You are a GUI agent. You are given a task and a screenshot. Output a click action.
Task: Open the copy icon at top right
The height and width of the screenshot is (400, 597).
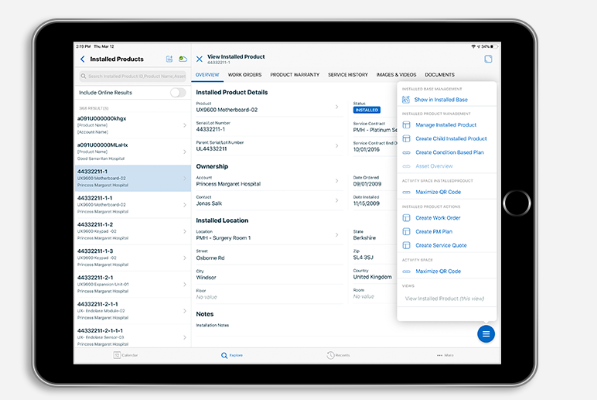tap(488, 59)
